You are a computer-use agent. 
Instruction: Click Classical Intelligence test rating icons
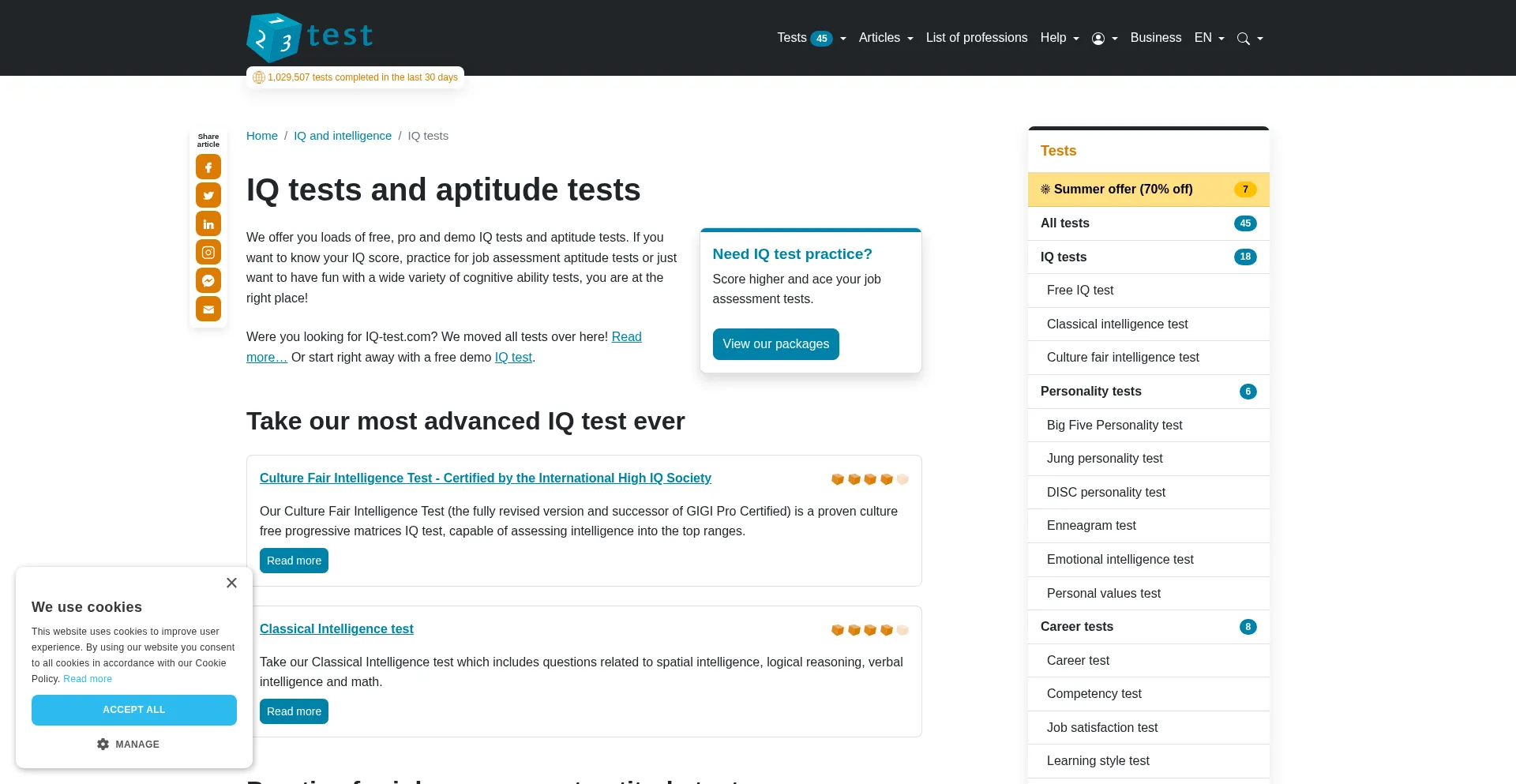(x=869, y=629)
